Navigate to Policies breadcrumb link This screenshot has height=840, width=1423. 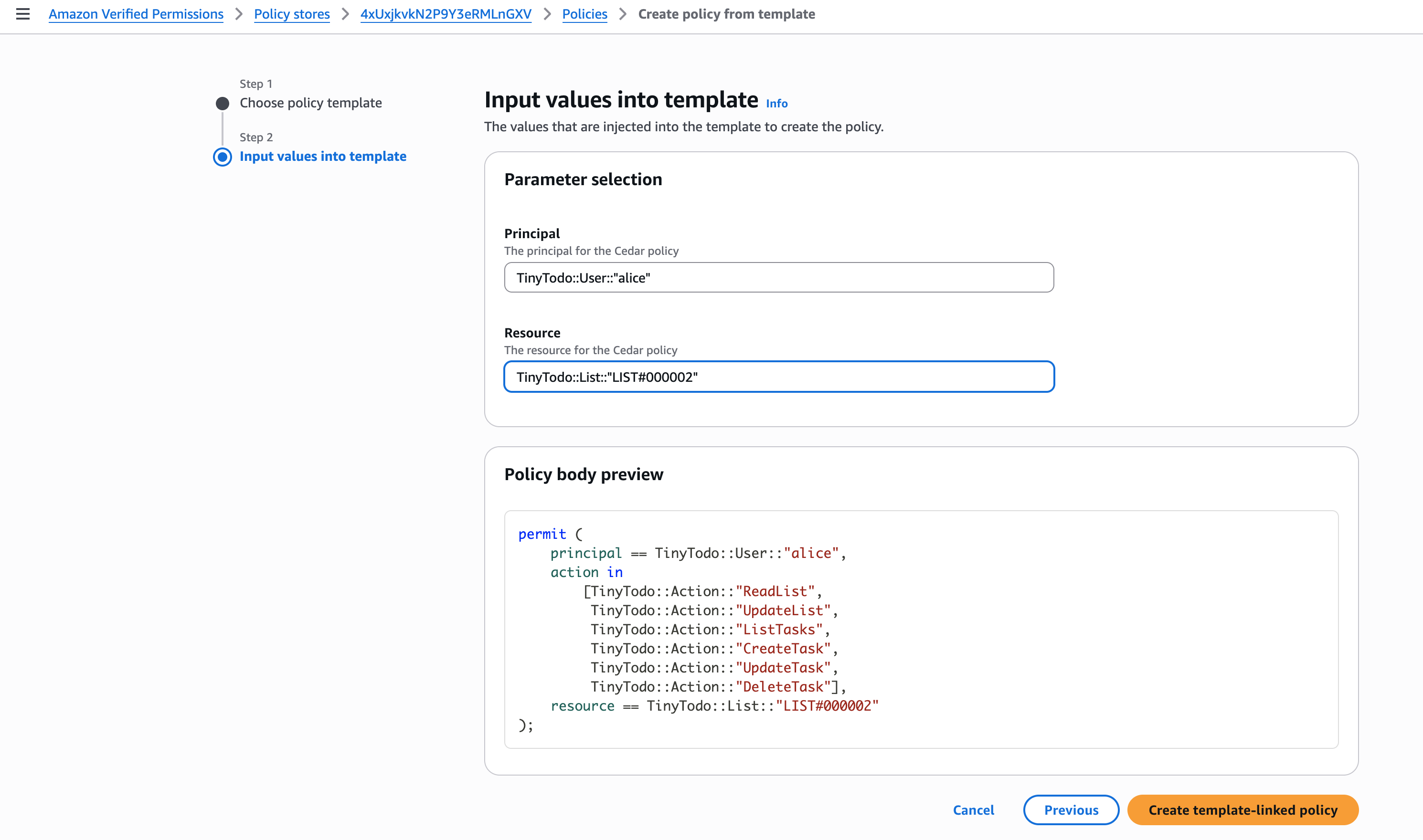[584, 14]
